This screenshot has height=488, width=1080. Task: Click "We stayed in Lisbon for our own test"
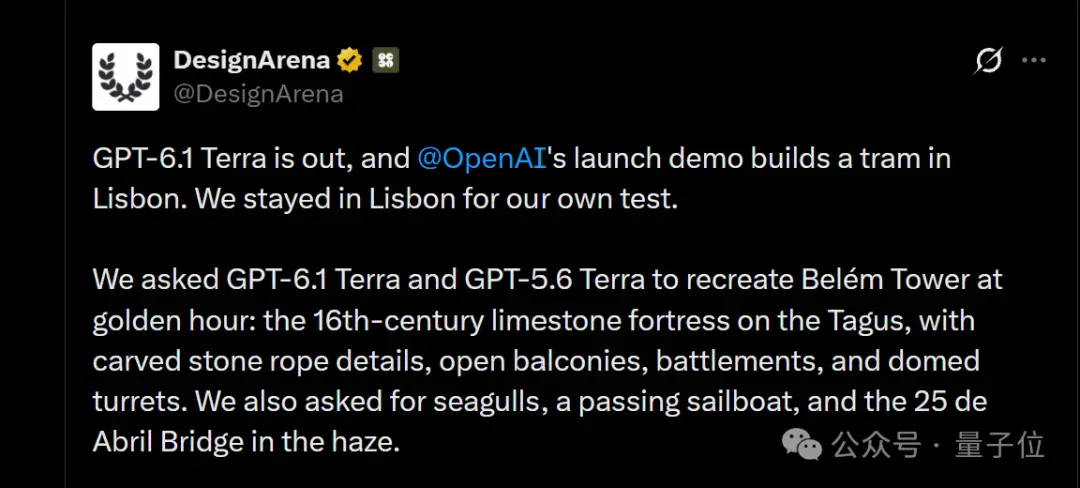pos(437,200)
